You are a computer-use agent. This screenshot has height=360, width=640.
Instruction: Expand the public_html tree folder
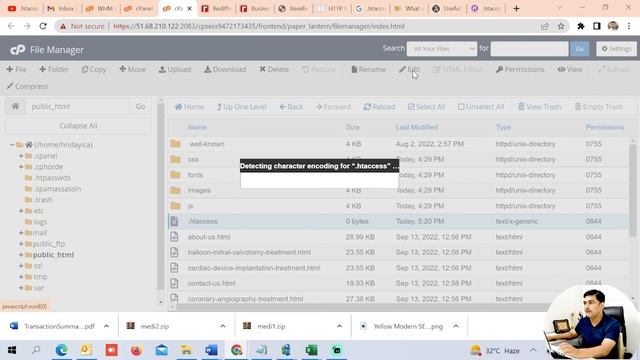coord(21,255)
